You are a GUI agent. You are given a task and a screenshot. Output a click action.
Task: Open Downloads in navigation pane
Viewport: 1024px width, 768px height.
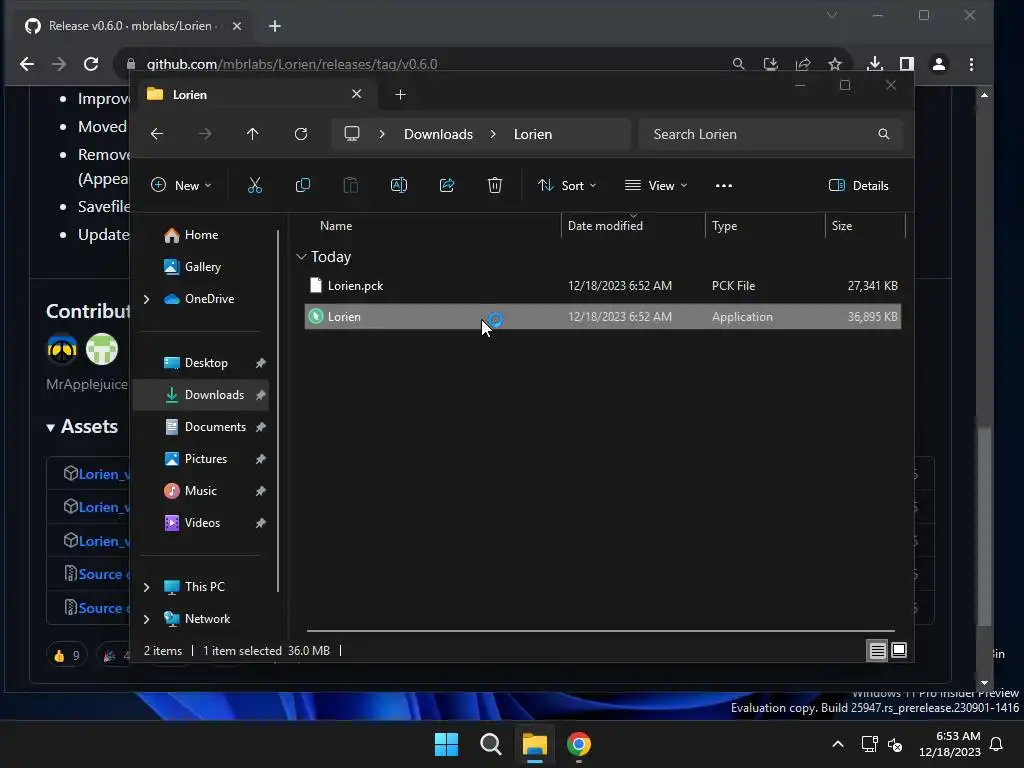click(200, 395)
